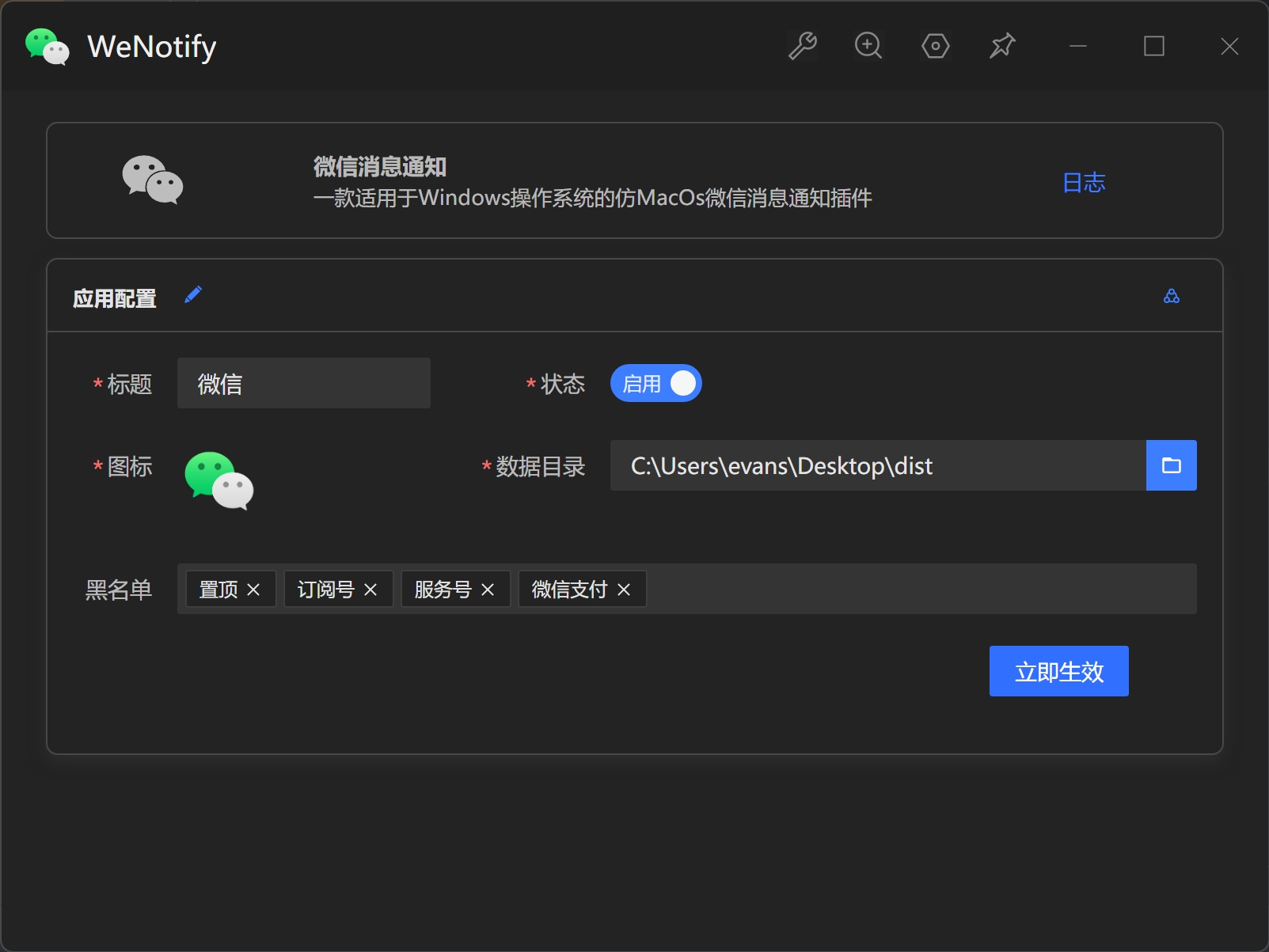Remove the 微信支付 blacklist tag
Image resolution: width=1269 pixels, height=952 pixels.
pyautogui.click(x=624, y=590)
